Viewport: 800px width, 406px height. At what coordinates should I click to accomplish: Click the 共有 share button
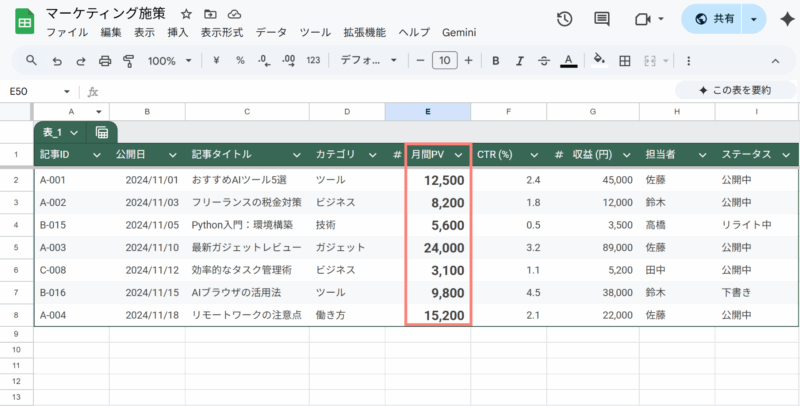pos(714,19)
